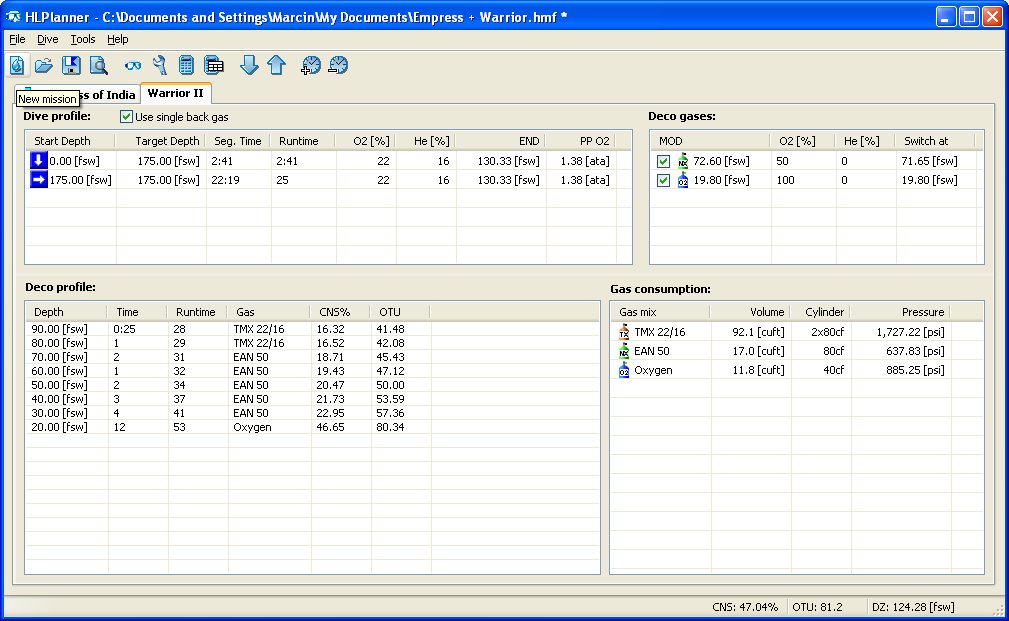The image size is (1009, 621).
Task: Uncheck the 19.80 fsw oxygen deco gas checkbox
Action: coord(664,180)
